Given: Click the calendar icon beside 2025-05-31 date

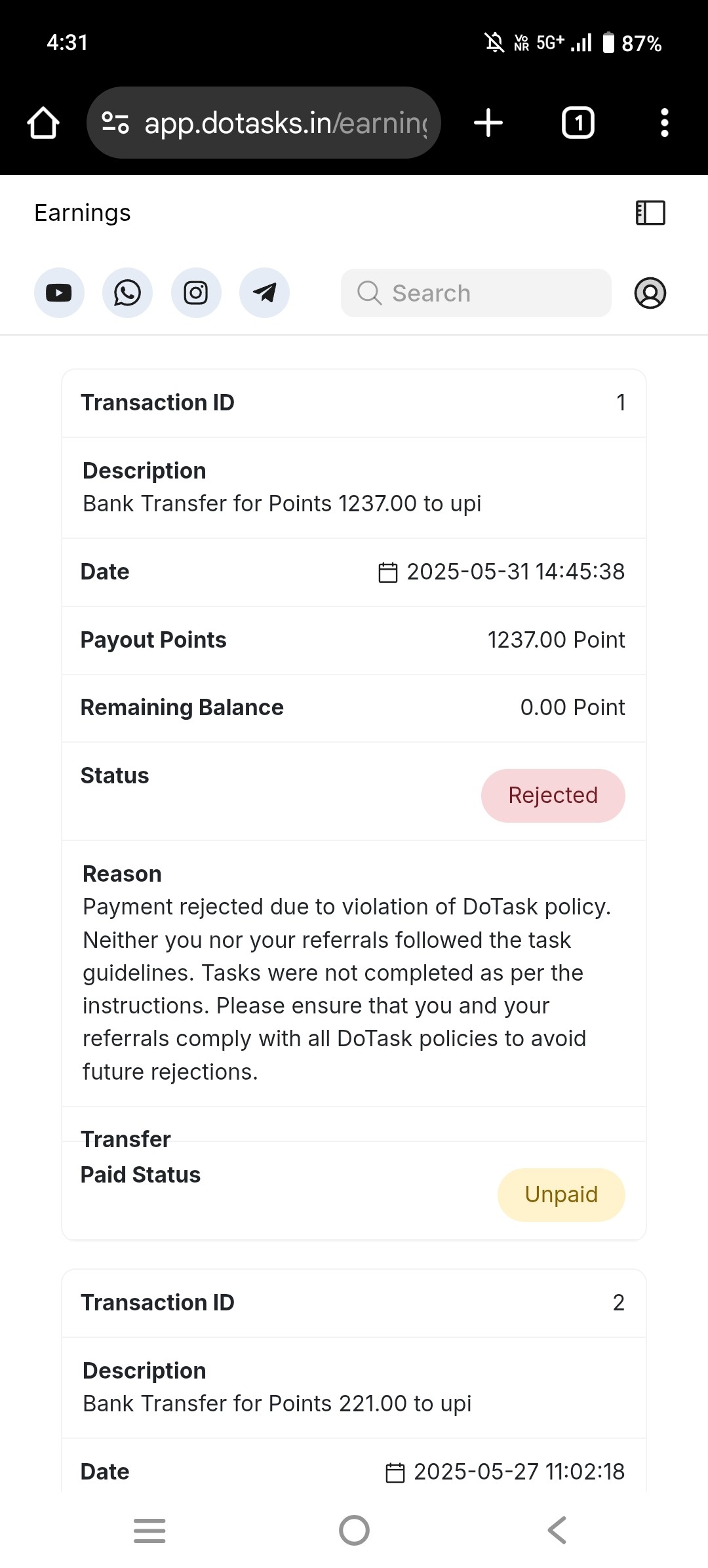Looking at the screenshot, I should (x=388, y=572).
